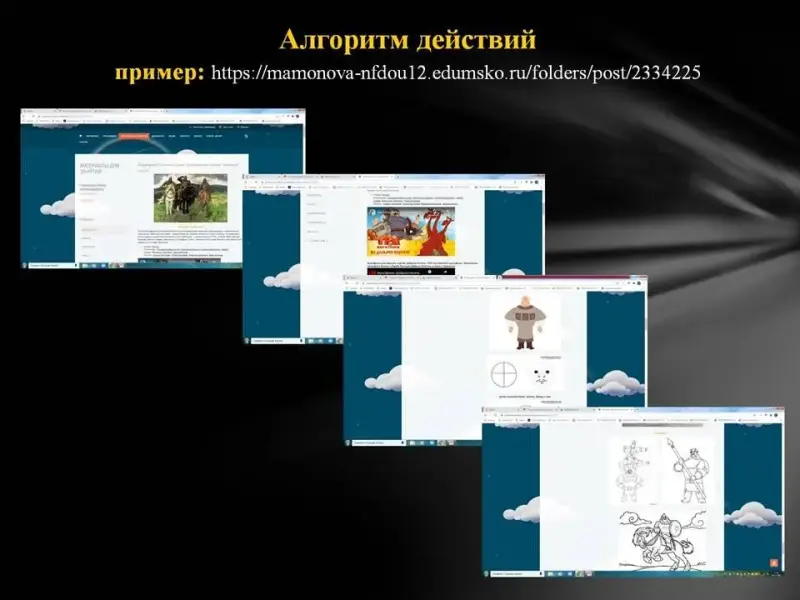Open the stacked figures coloring page

632,471
